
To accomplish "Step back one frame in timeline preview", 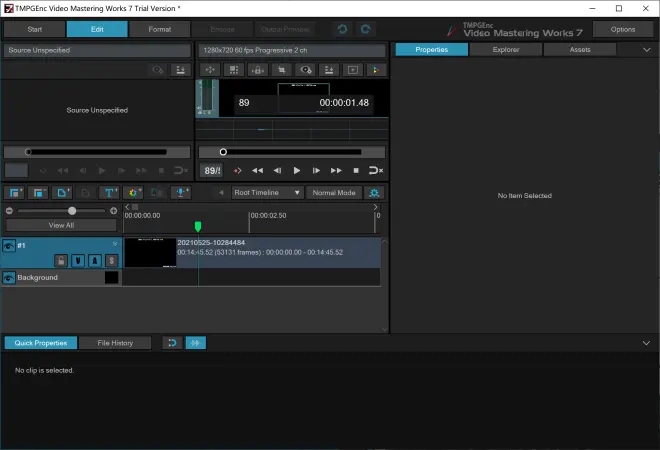I will click(277, 170).
